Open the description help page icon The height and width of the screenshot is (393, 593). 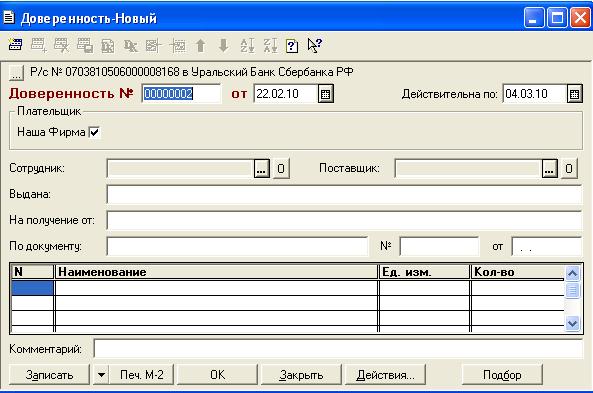tap(292, 46)
